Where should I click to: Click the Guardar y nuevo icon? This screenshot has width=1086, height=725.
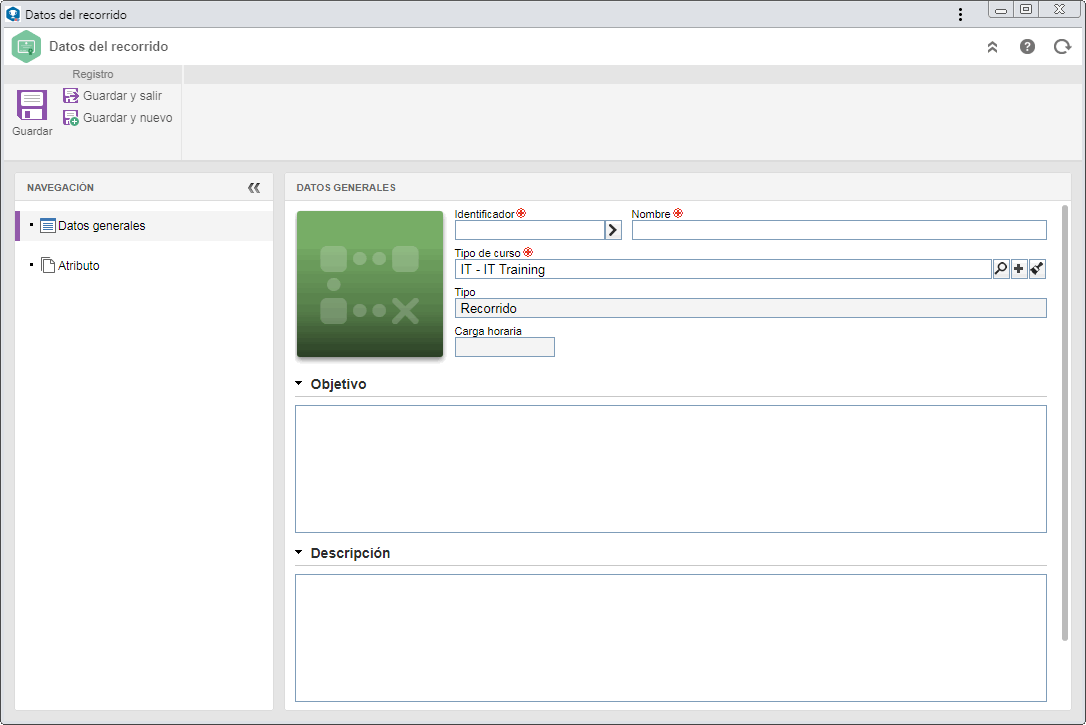click(x=71, y=118)
